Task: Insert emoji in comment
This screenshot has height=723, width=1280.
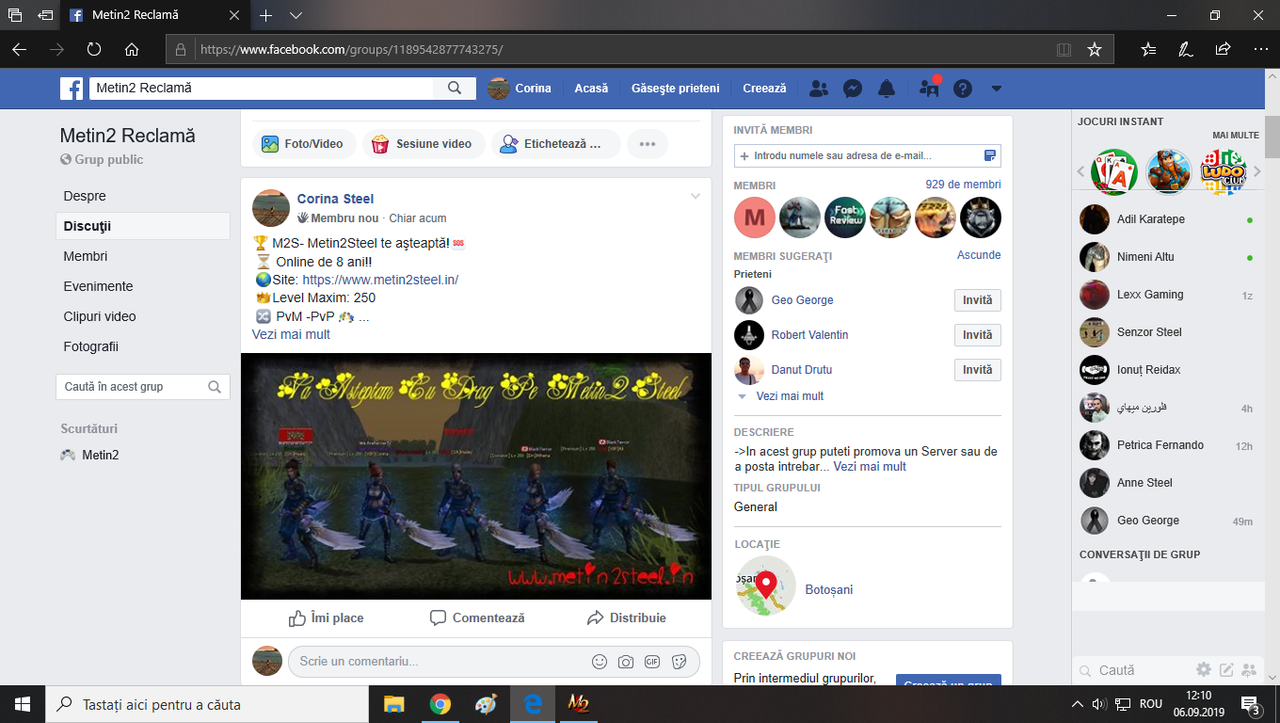Action: [600, 661]
